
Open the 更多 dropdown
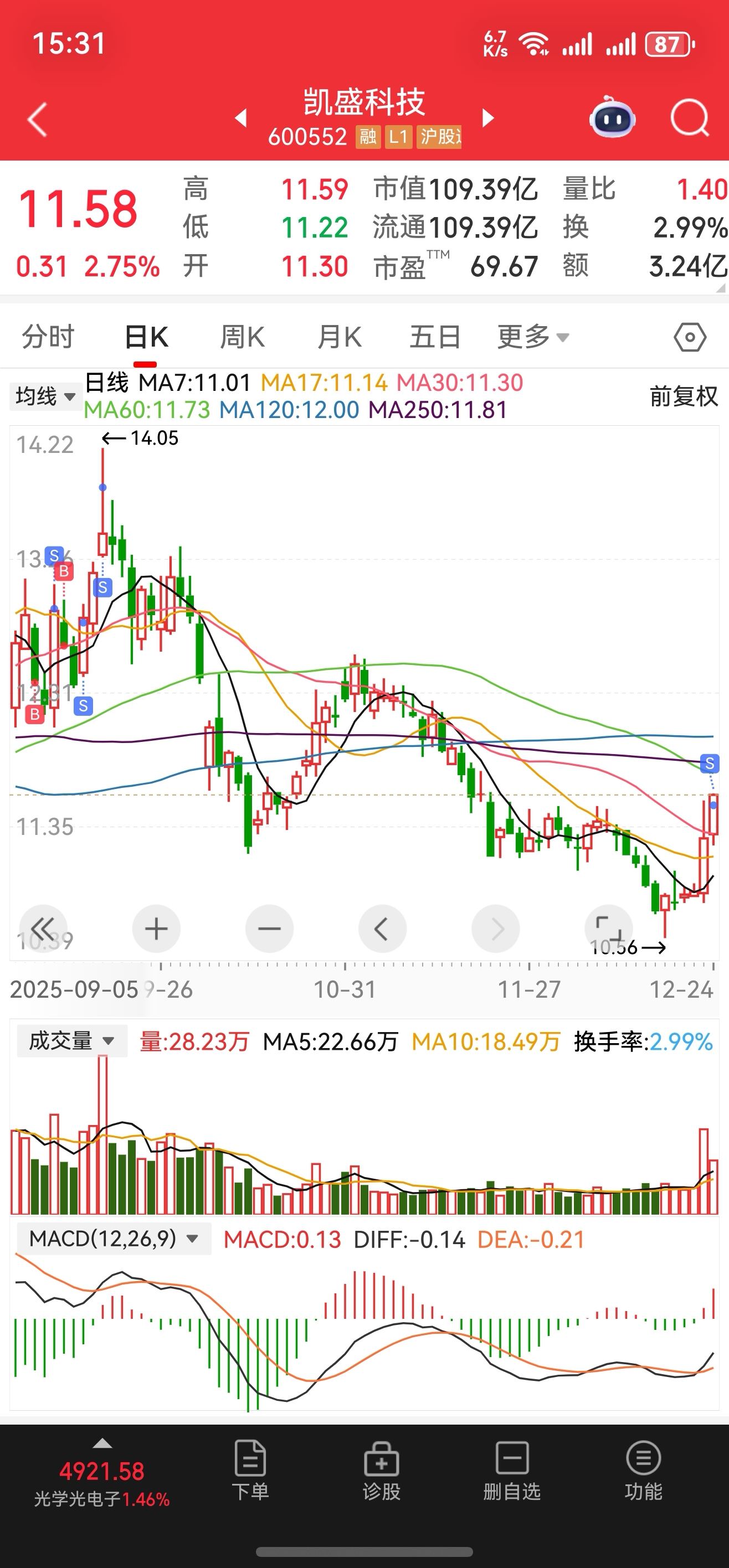[533, 337]
